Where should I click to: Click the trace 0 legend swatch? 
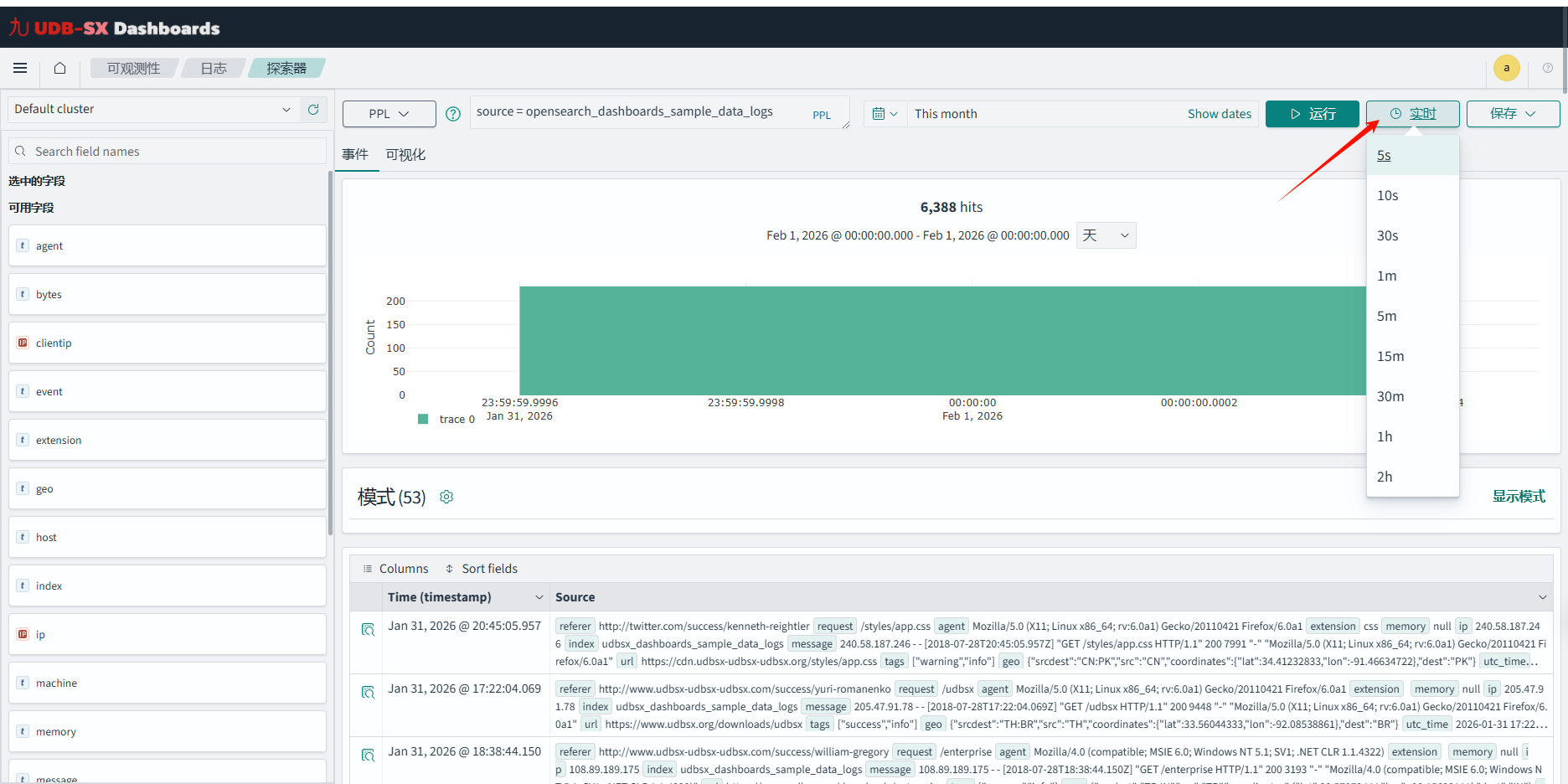423,419
